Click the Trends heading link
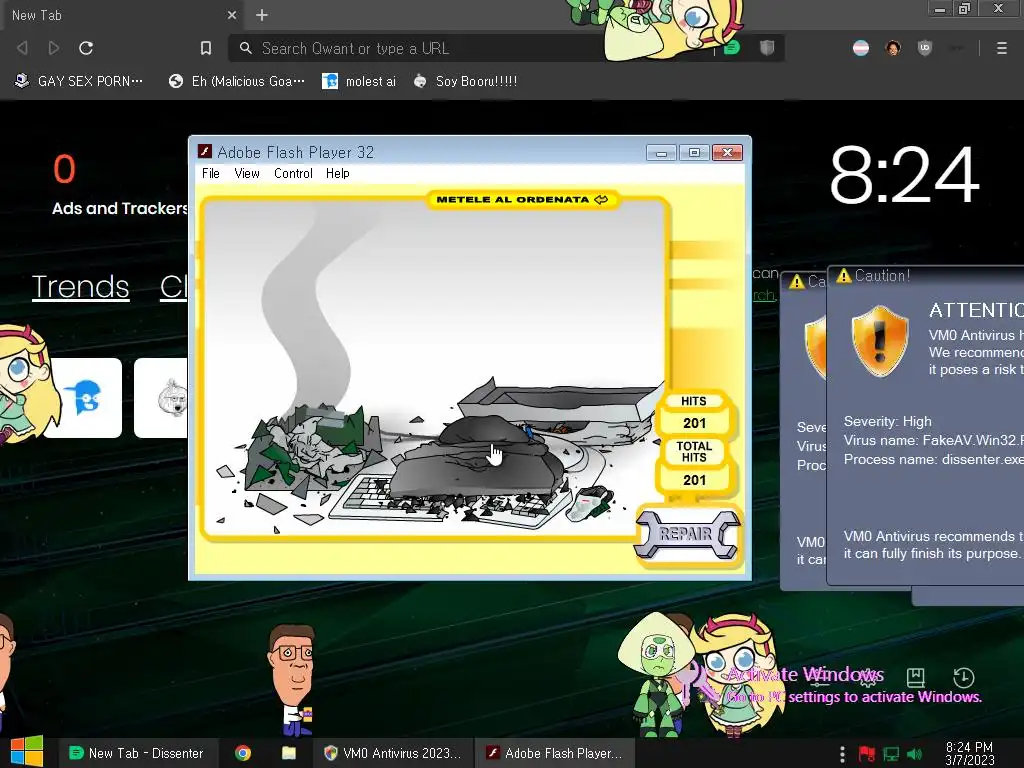The height and width of the screenshot is (768, 1024). tap(80, 287)
